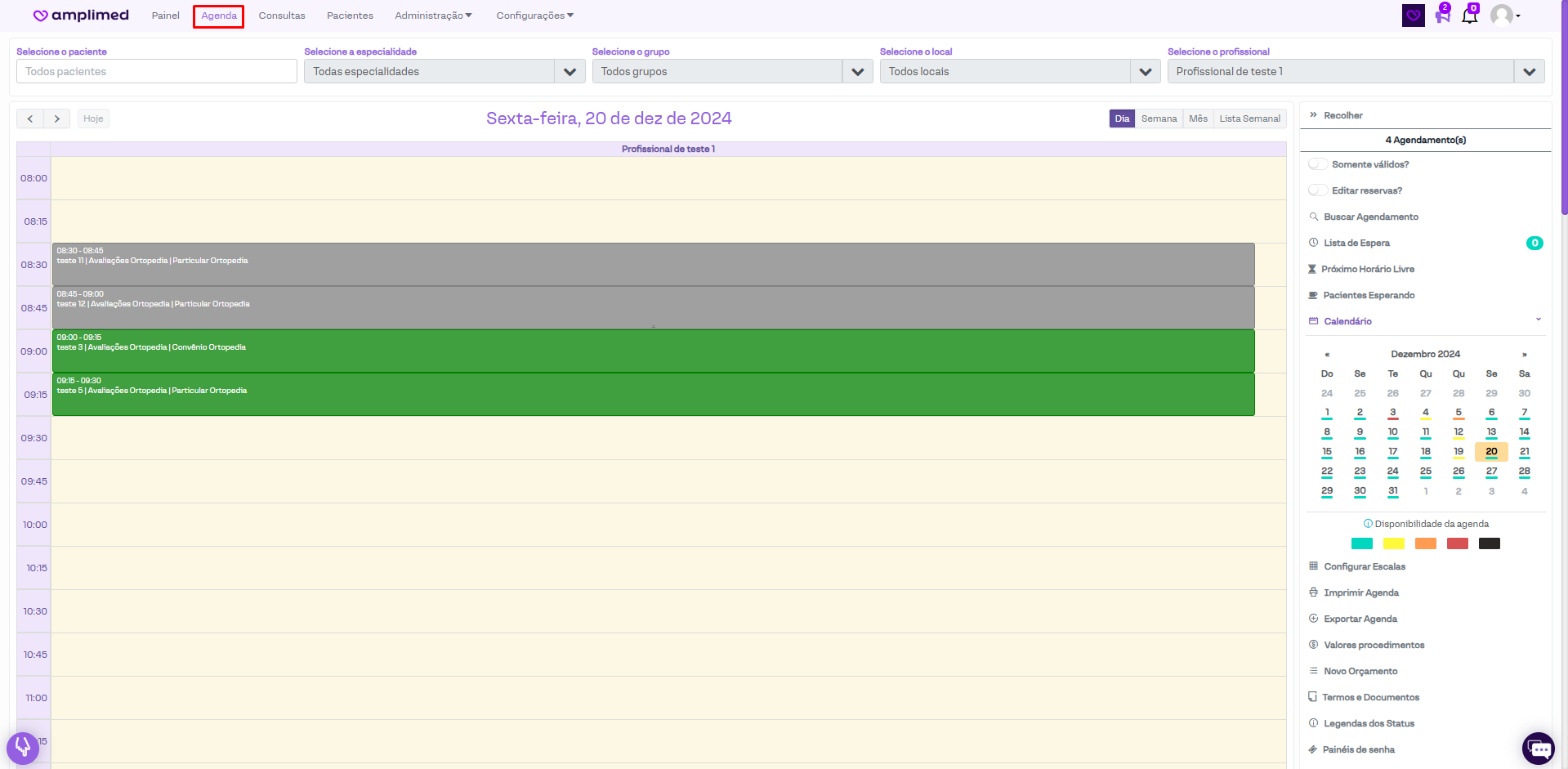This screenshot has height=769, width=1568.
Task: Switch to the Semana view tab
Action: pyautogui.click(x=1159, y=118)
